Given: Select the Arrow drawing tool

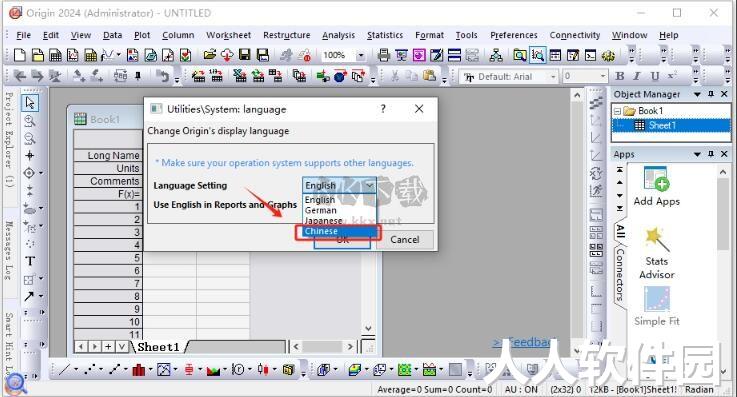Looking at the screenshot, I should point(29,296).
